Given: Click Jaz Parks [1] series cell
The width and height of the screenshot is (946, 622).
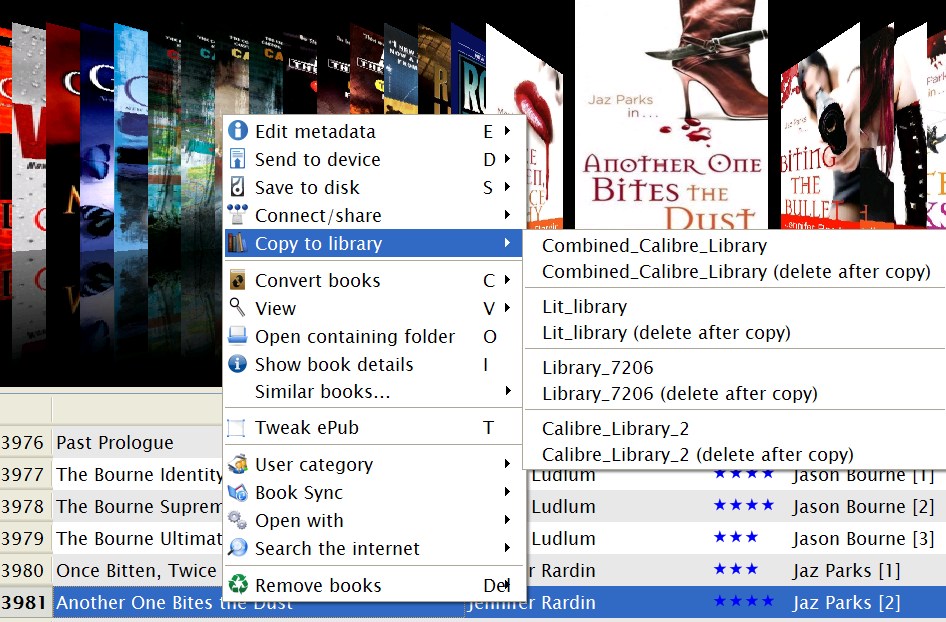Looking at the screenshot, I should (x=846, y=570).
